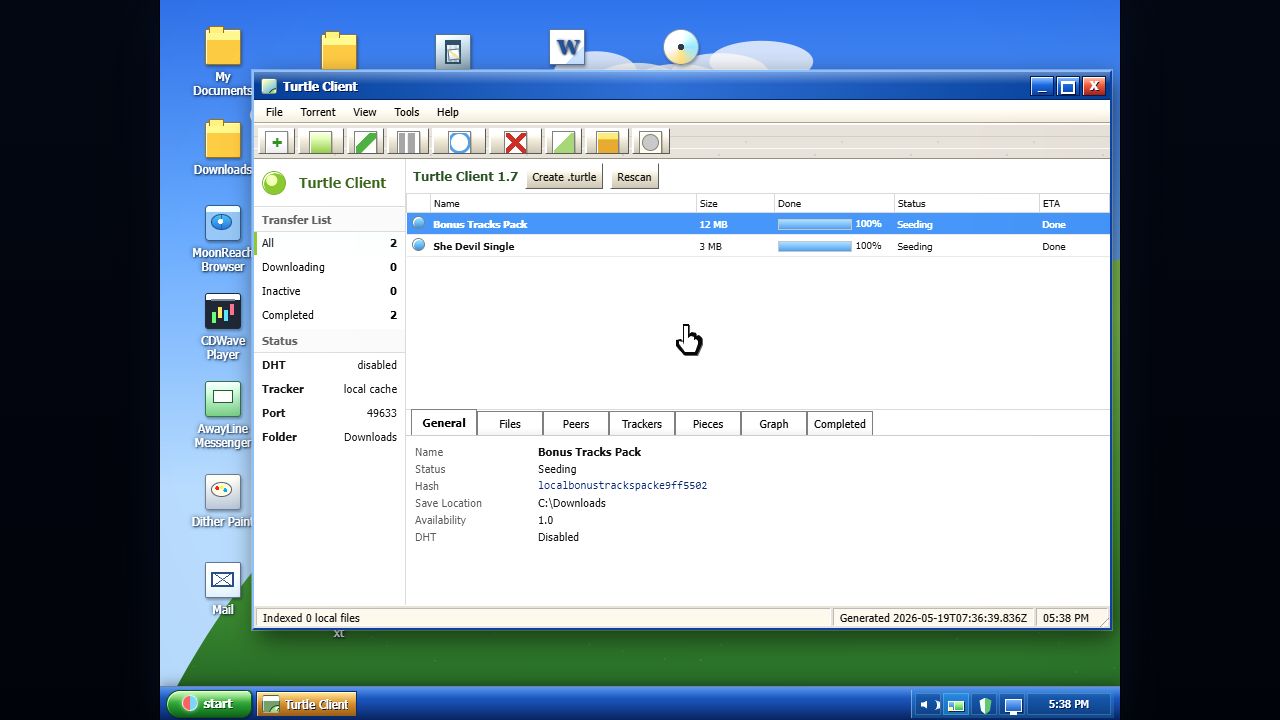Viewport: 1280px width, 720px height.
Task: Click the gray circle toolbar icon
Action: click(x=650, y=142)
